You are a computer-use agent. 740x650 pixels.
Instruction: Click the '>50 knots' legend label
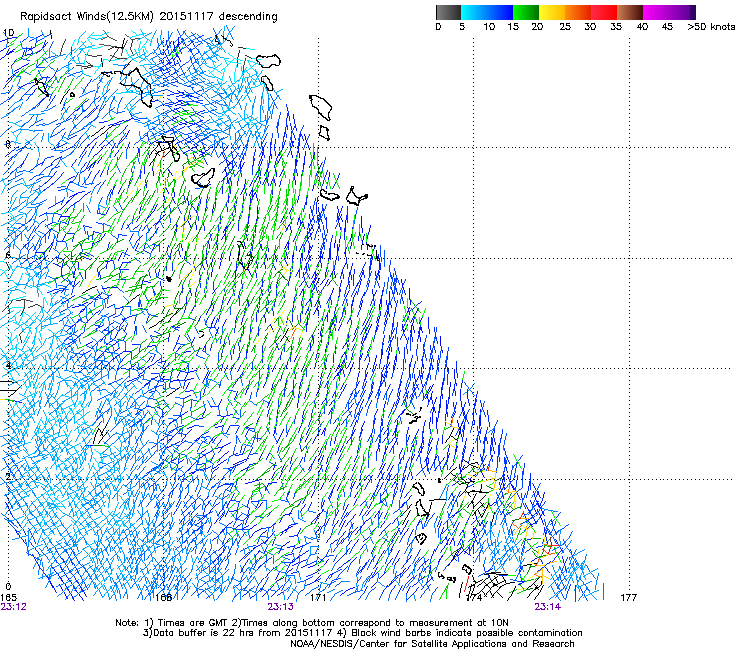(x=711, y=27)
